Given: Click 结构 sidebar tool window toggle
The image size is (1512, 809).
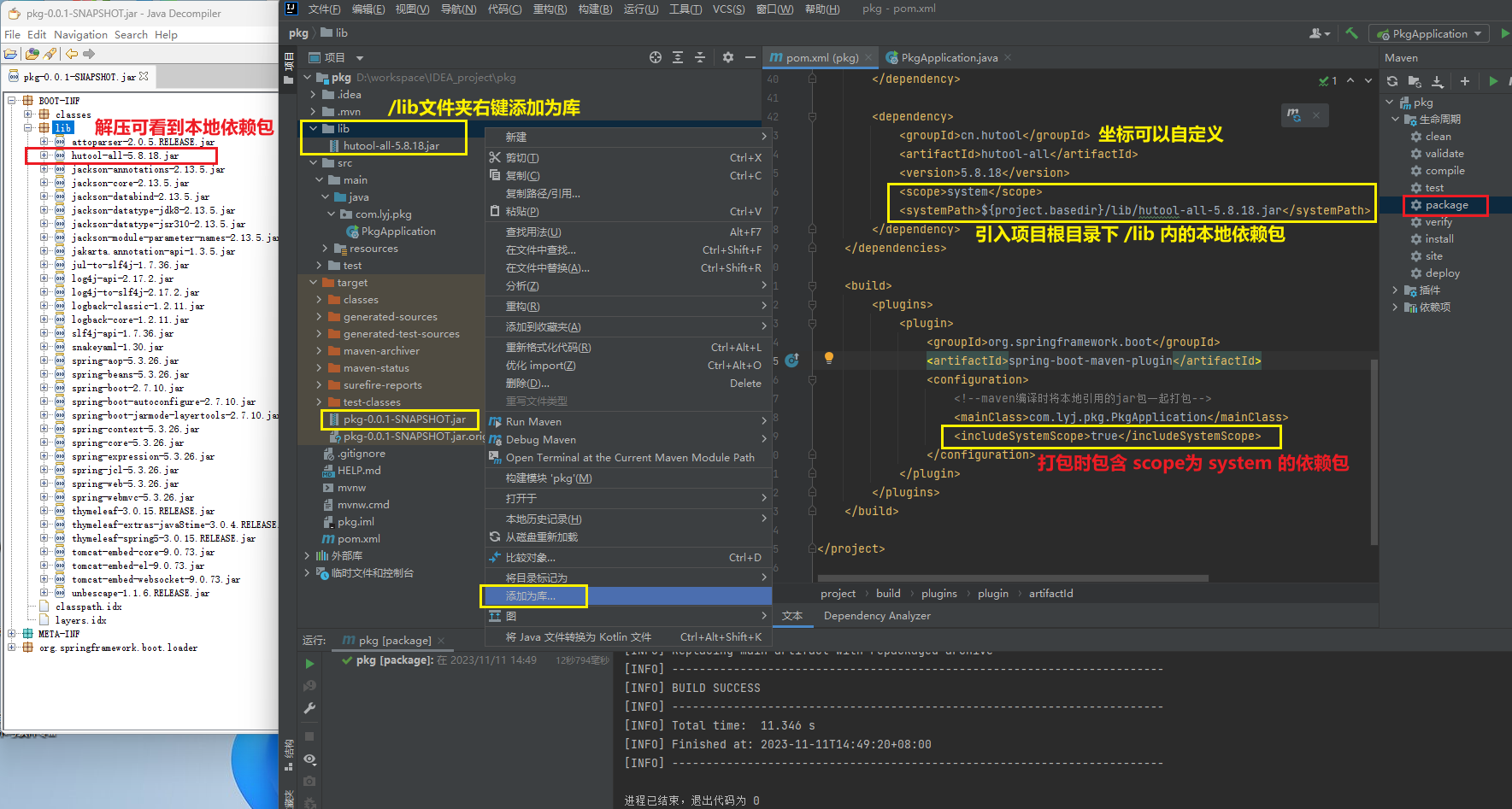Looking at the screenshot, I should click(289, 753).
